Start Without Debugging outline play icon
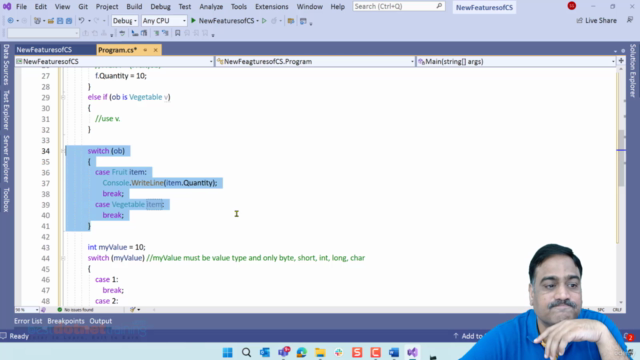The width and height of the screenshot is (640, 360). pyautogui.click(x=264, y=20)
